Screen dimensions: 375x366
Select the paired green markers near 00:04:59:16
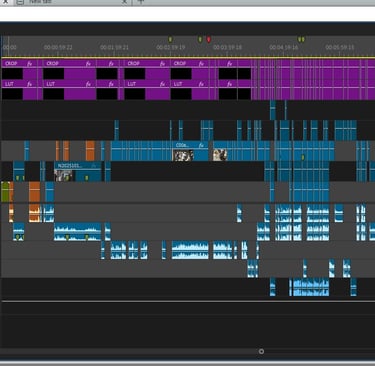301,40
